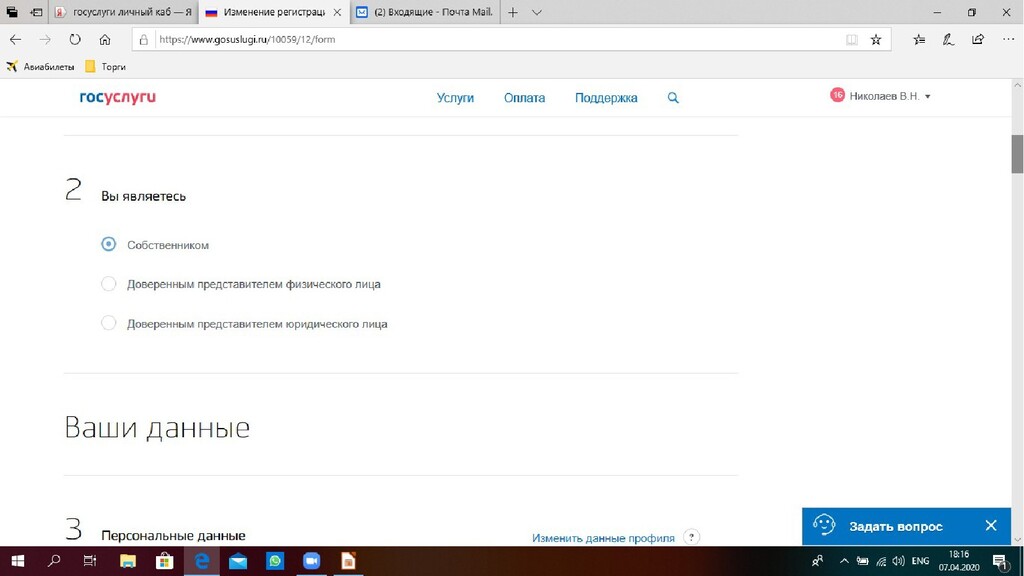Open the Mail app from taskbar
This screenshot has height=576, width=1024.
click(238, 561)
